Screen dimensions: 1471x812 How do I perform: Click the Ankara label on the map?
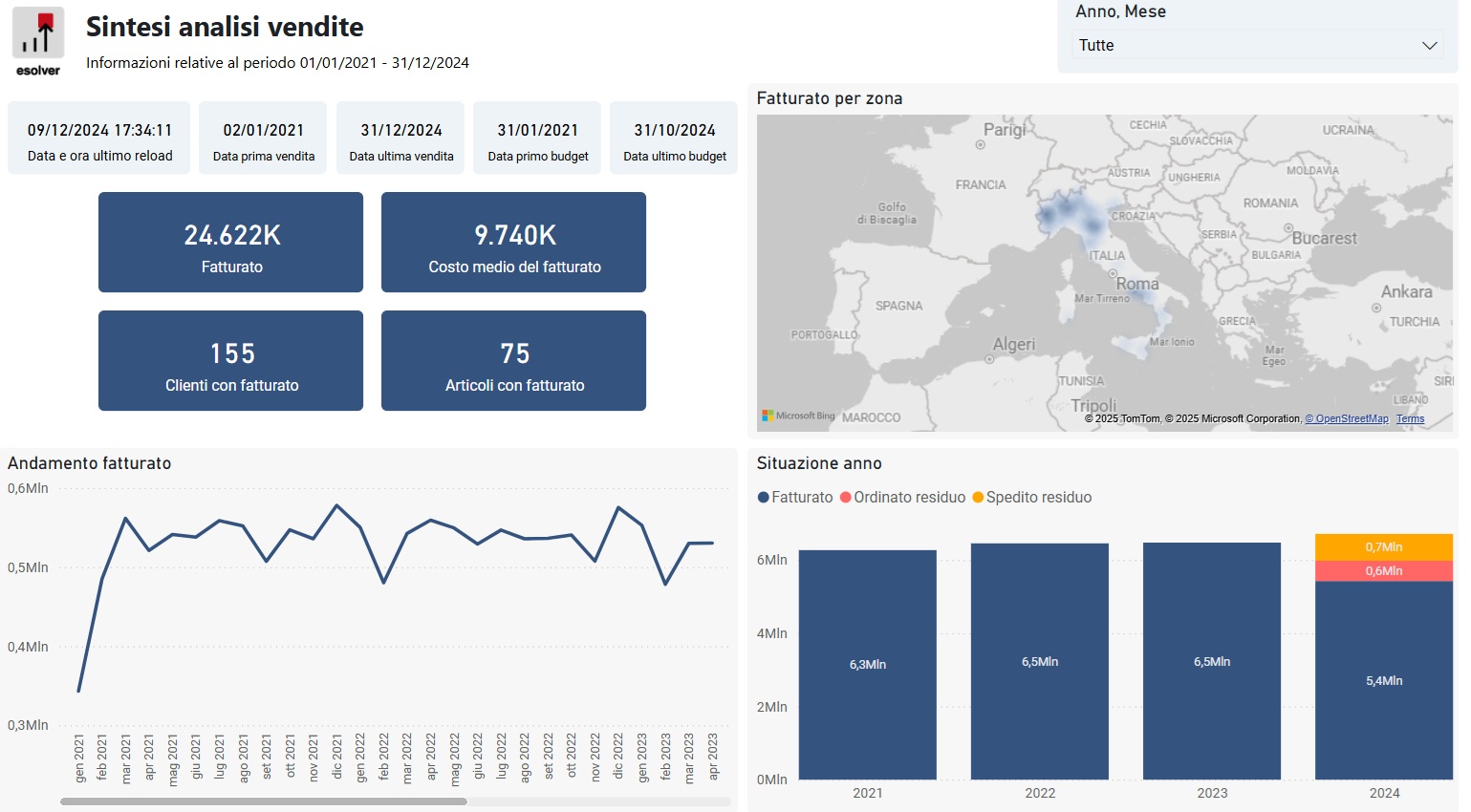(x=1406, y=291)
